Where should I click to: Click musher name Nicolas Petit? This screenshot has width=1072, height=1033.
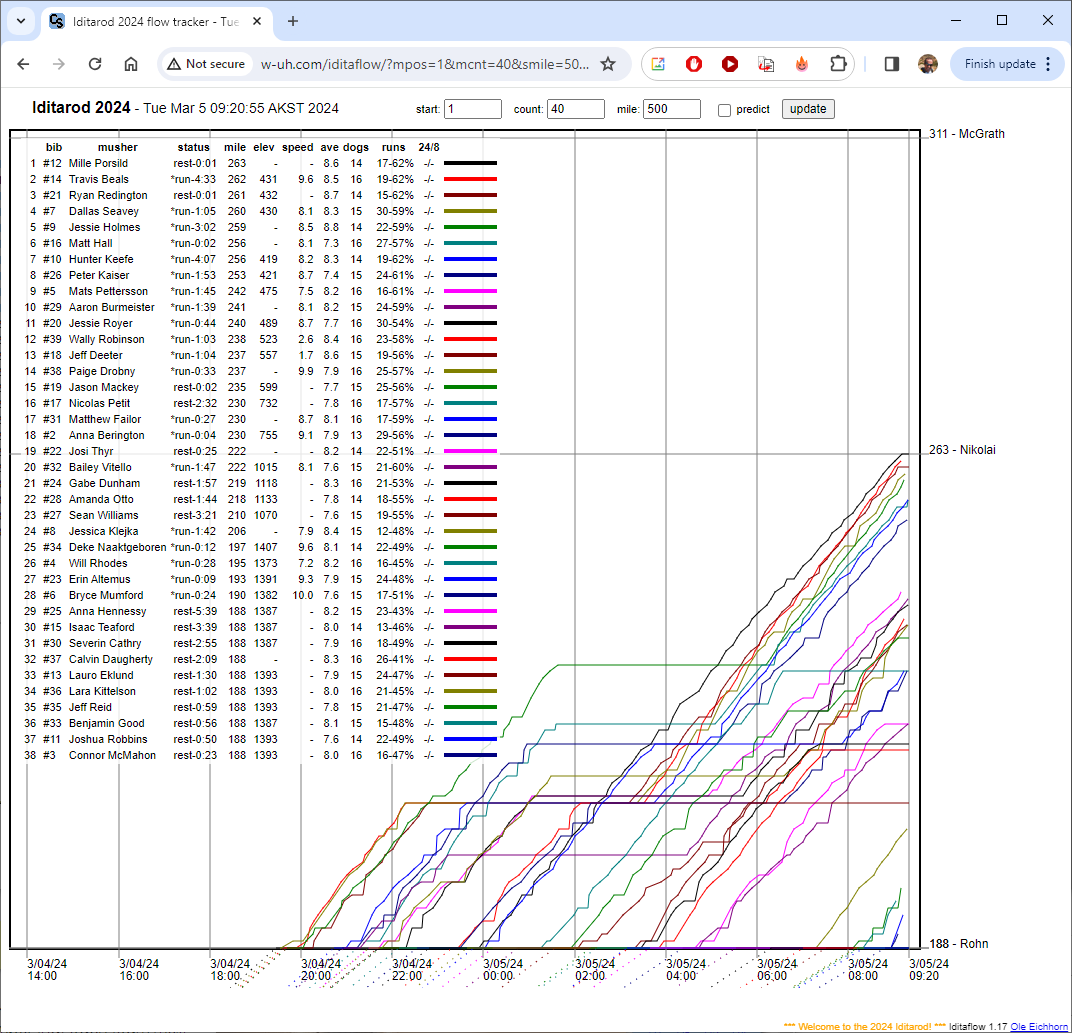(99, 403)
